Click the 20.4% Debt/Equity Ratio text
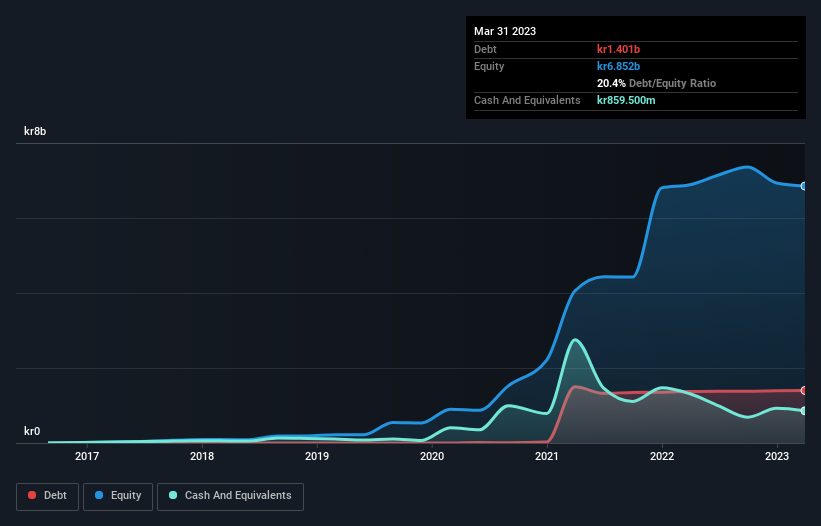 (656, 83)
